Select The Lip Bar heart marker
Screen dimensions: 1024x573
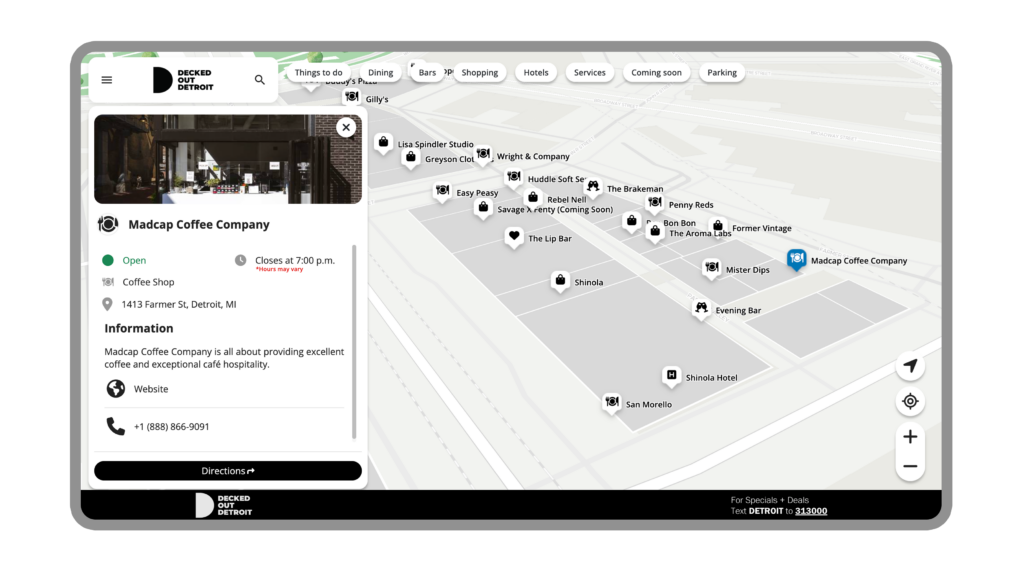click(x=514, y=237)
